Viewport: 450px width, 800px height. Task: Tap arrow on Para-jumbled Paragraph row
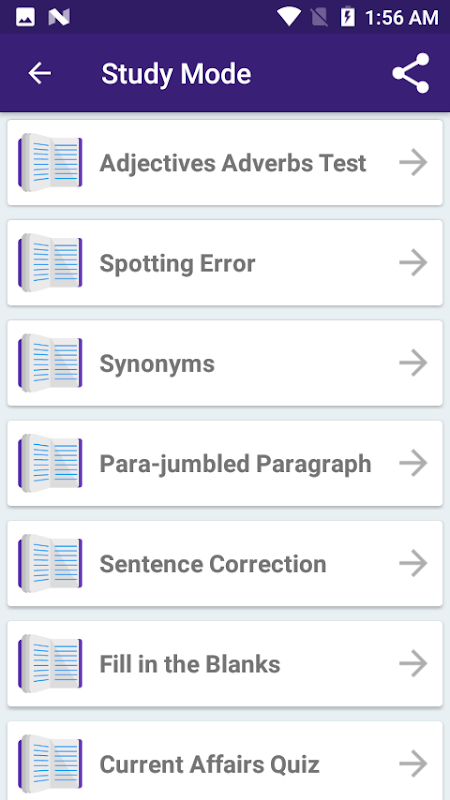[x=413, y=463]
